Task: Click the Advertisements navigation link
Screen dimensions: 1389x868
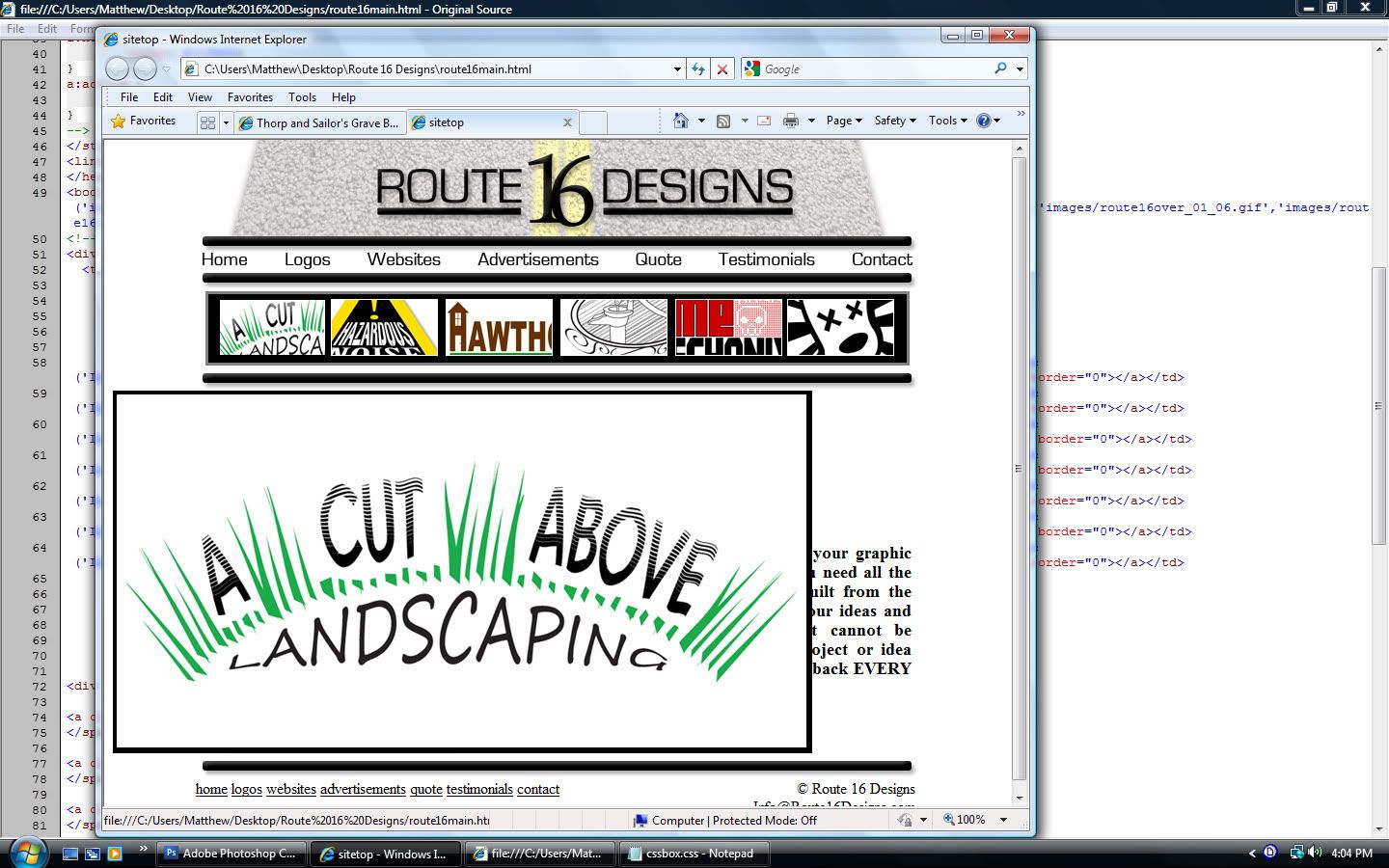Action: (x=538, y=259)
